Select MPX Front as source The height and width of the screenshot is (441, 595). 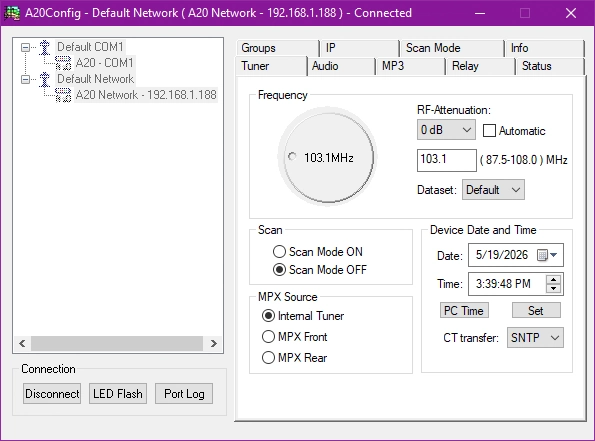point(268,337)
